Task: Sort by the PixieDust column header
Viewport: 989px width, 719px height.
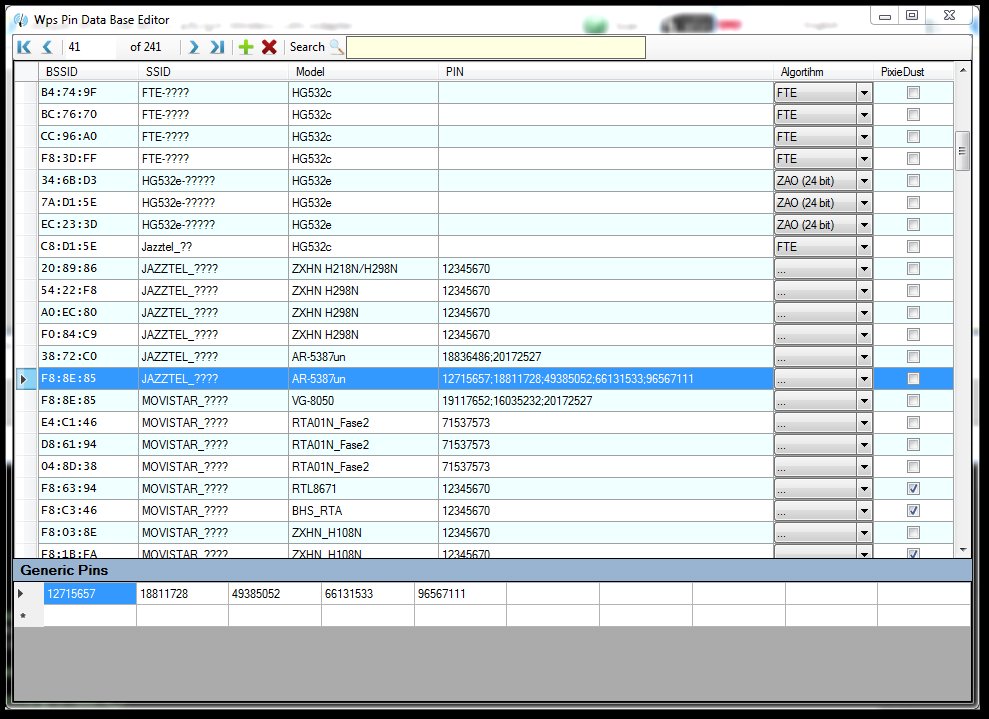Action: [x=913, y=72]
